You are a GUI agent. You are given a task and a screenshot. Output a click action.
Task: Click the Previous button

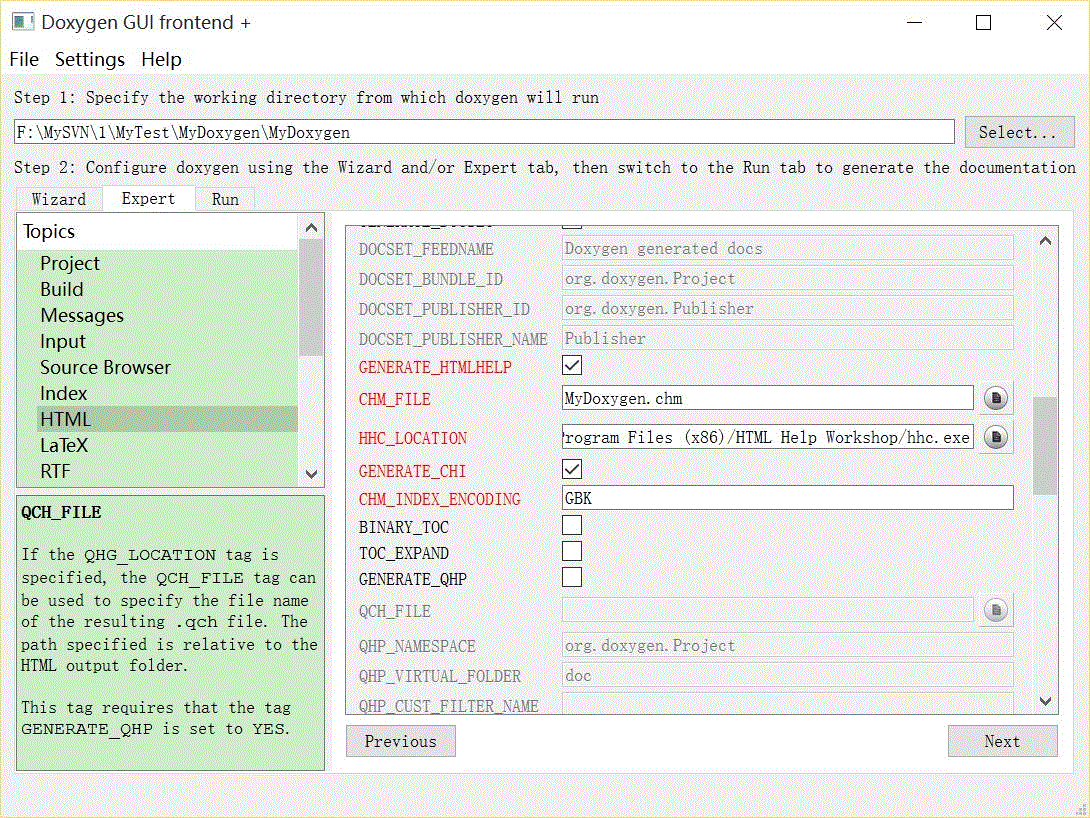(x=400, y=742)
